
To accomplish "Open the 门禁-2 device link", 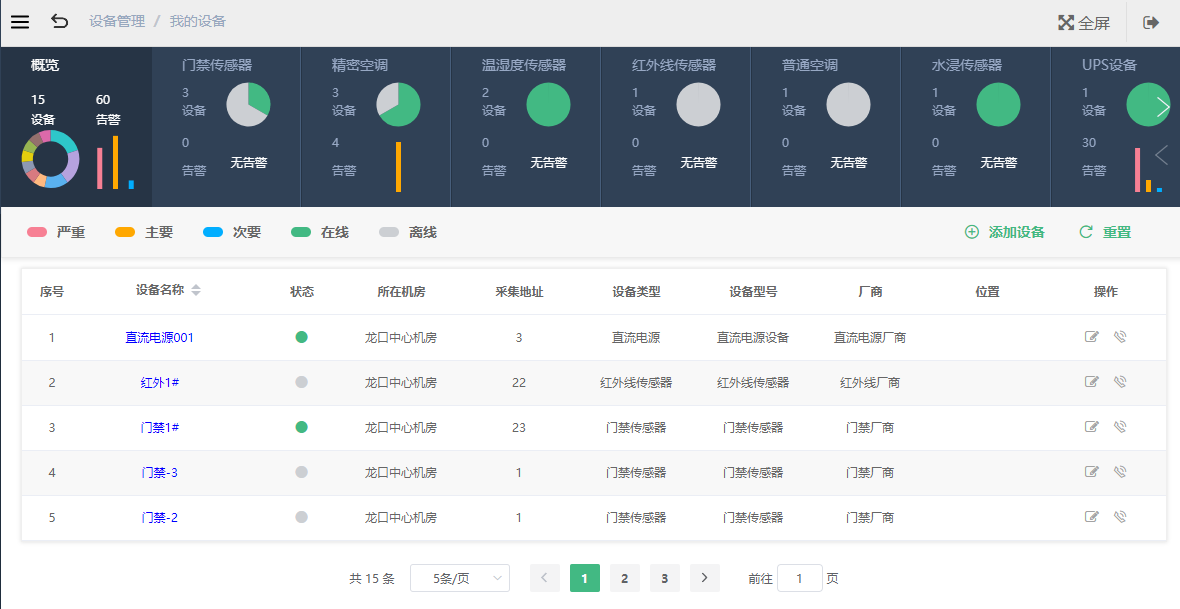I will [x=160, y=518].
